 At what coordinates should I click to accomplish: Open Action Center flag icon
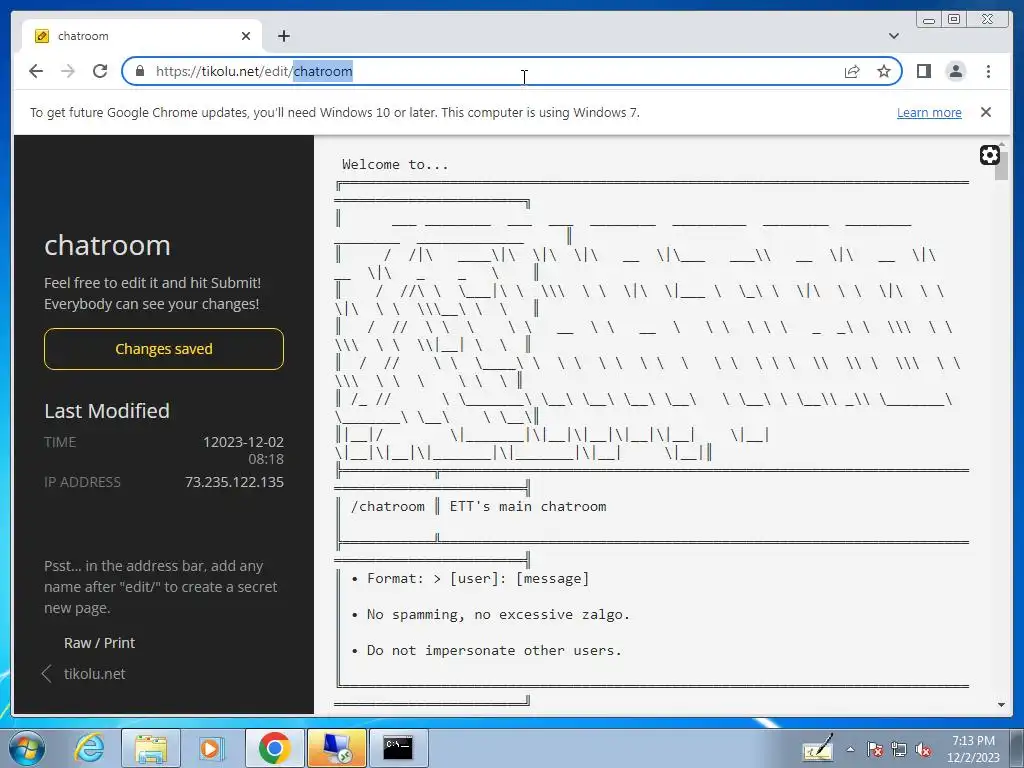coord(874,750)
